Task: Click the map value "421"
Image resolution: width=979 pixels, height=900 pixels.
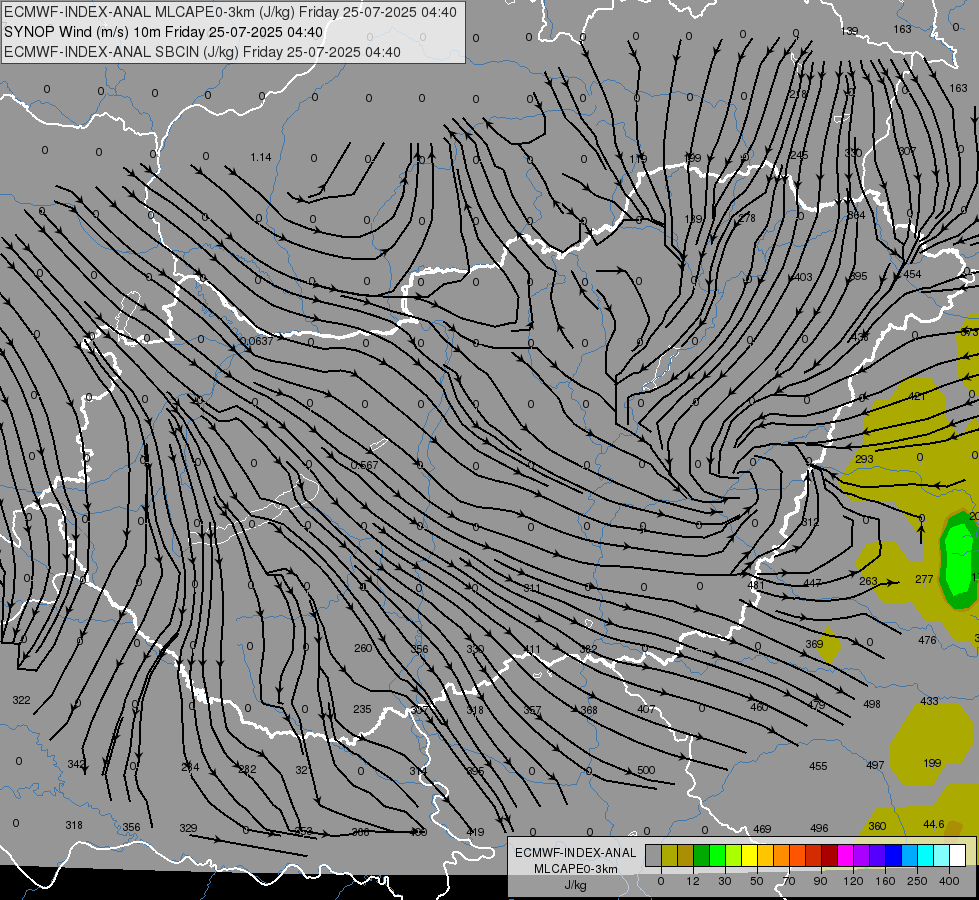Action: tap(917, 396)
